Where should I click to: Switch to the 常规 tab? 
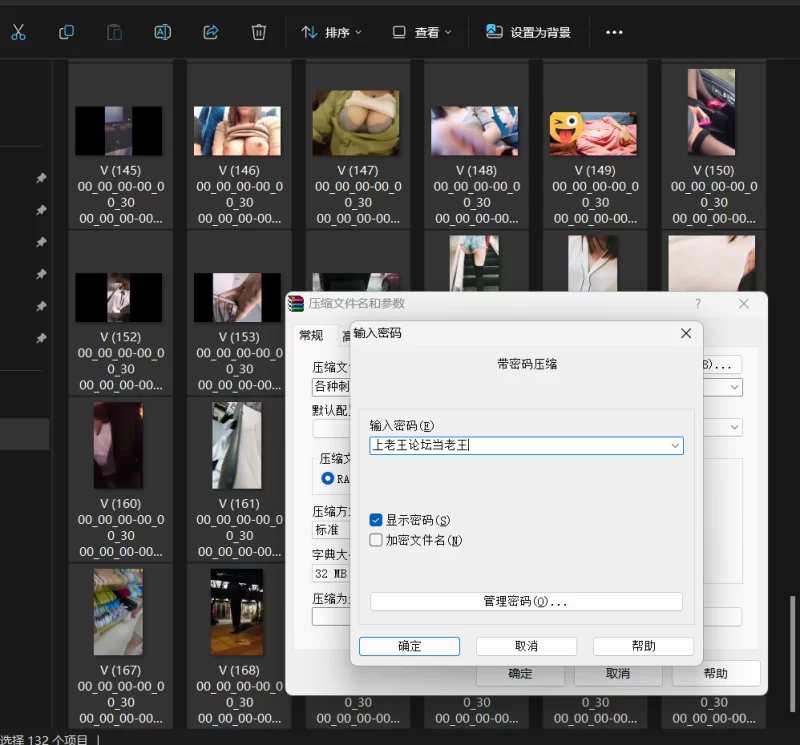(x=311, y=335)
